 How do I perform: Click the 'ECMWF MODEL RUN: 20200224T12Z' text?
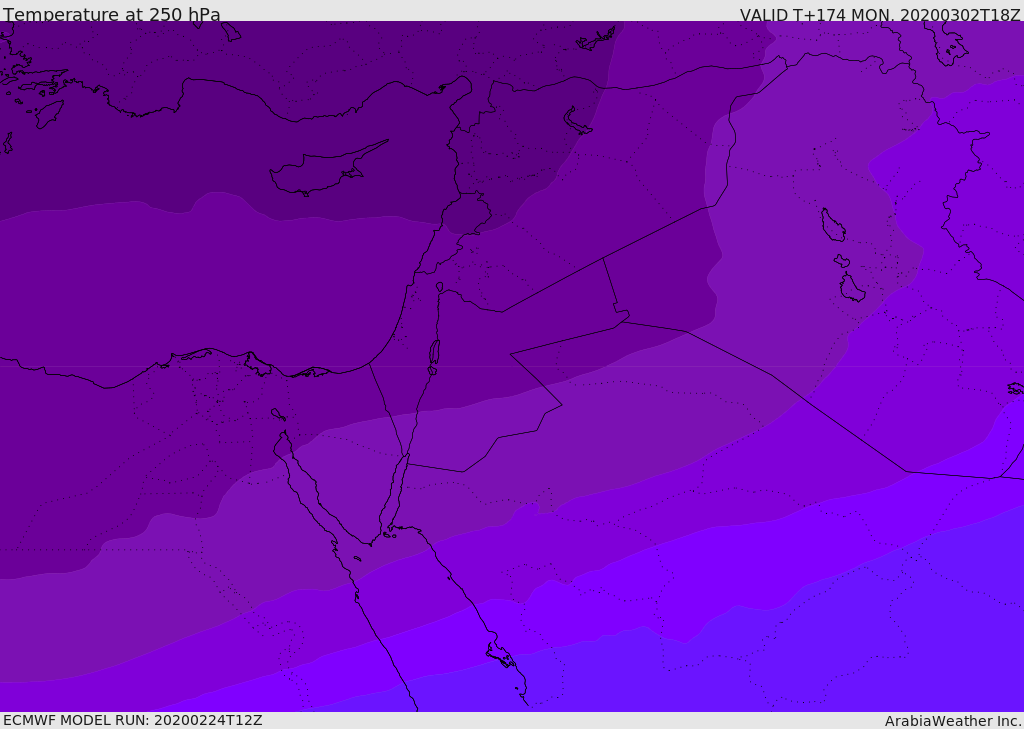coord(133,720)
